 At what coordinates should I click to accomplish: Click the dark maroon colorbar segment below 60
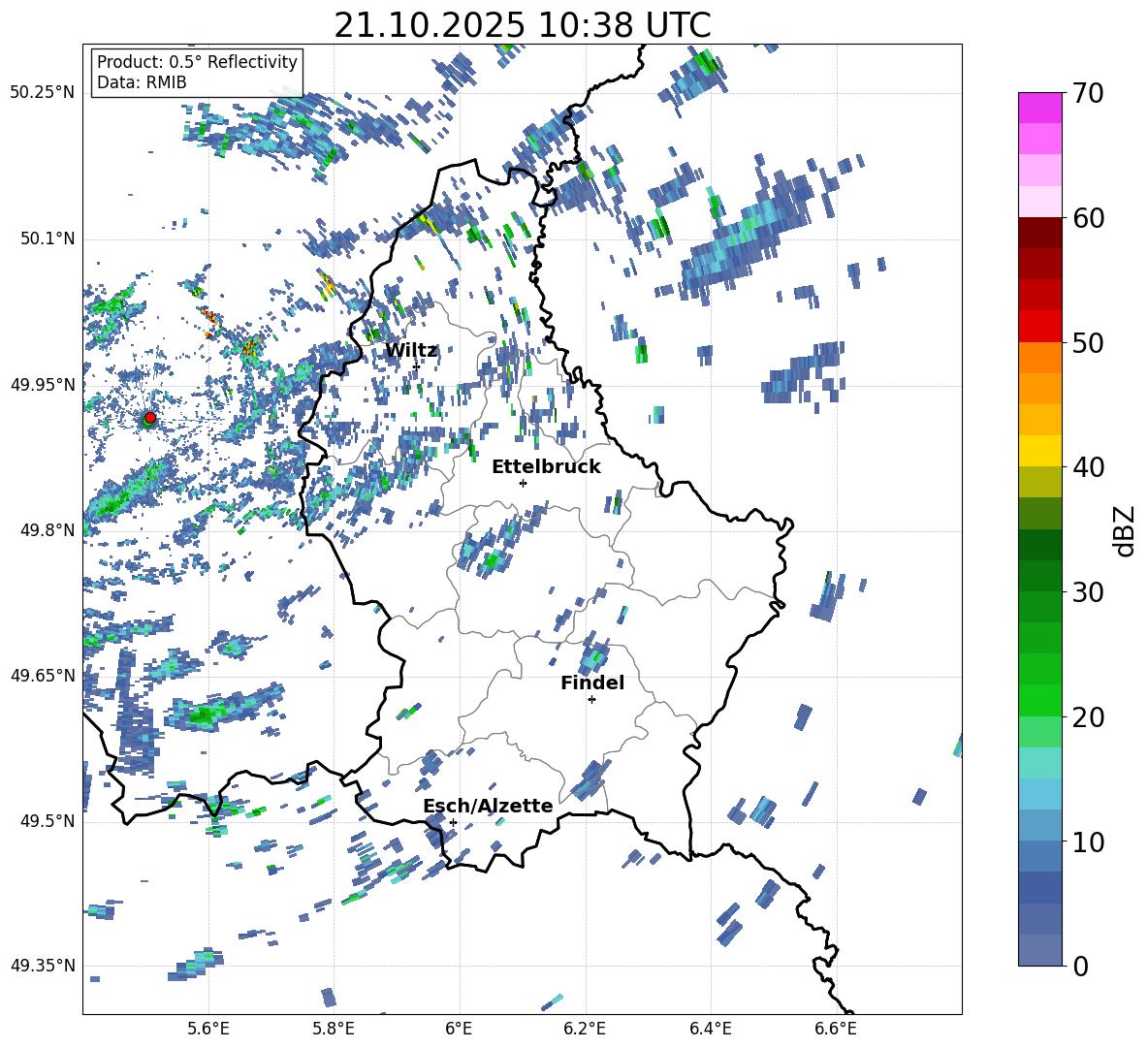click(x=1039, y=233)
